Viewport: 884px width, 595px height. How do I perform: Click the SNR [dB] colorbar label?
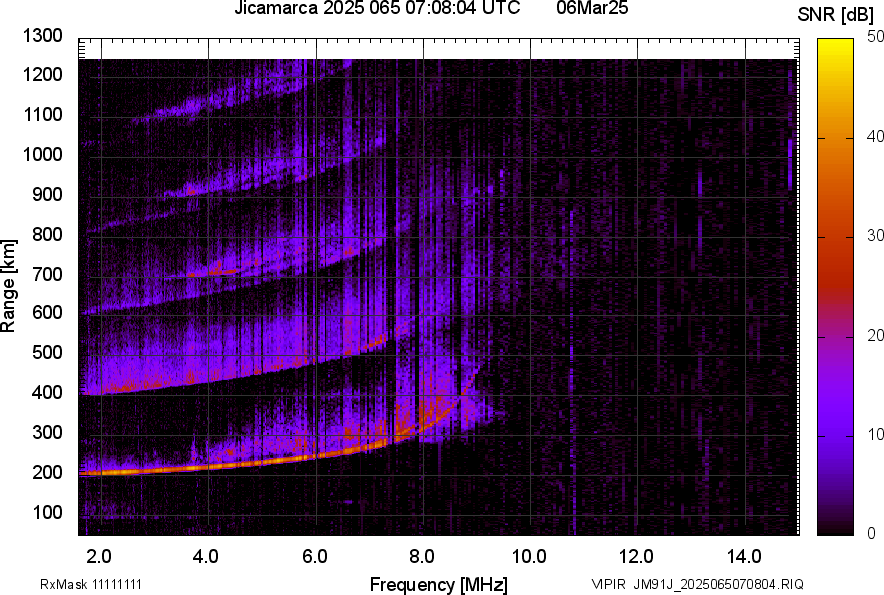pos(836,14)
